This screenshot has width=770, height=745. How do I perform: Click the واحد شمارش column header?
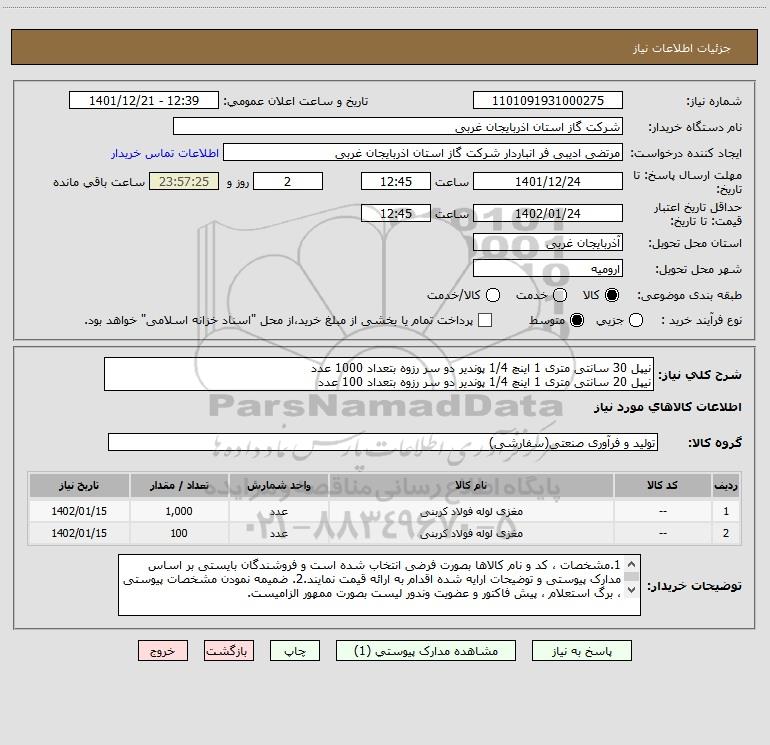point(278,485)
